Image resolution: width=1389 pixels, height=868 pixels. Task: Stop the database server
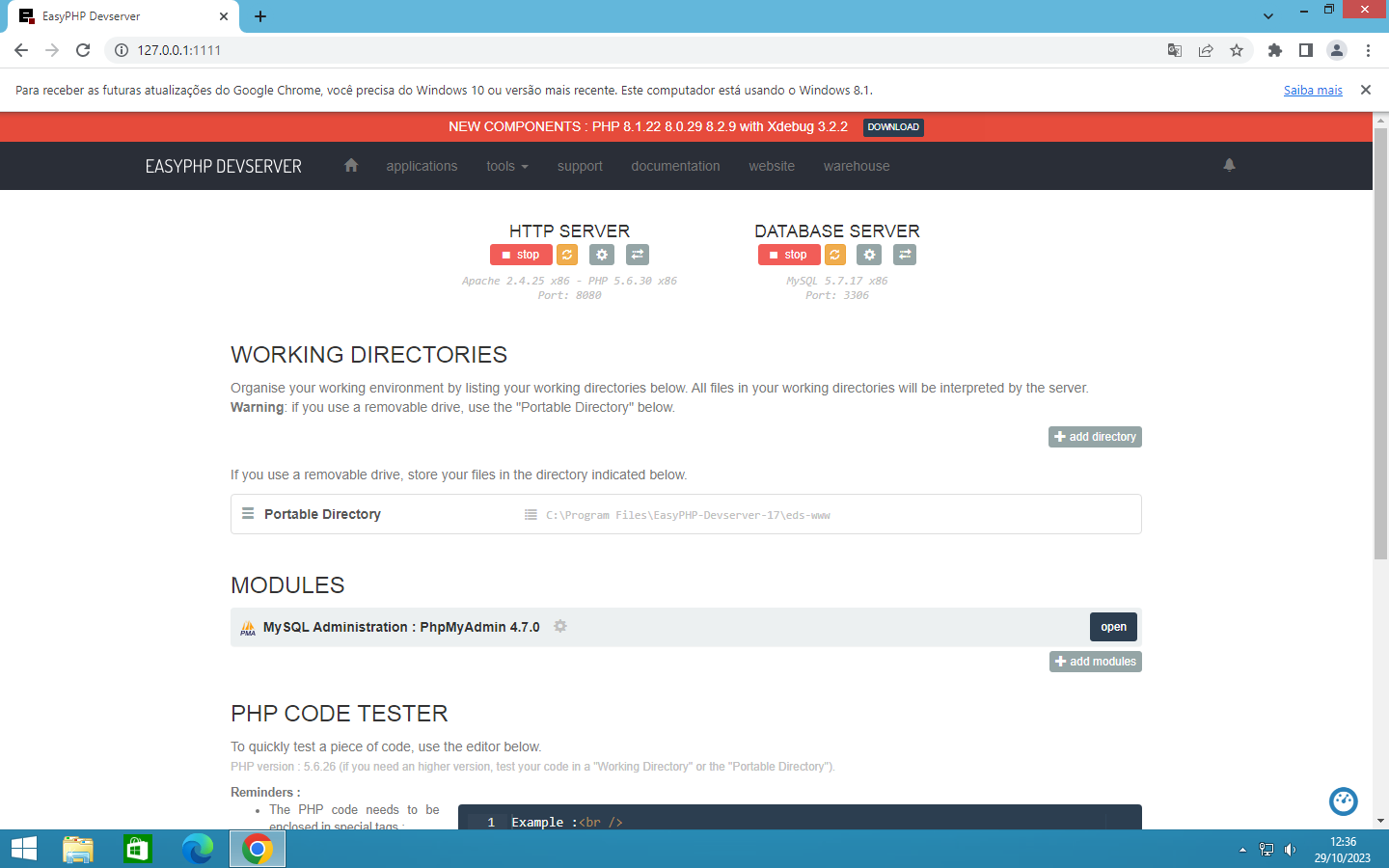pyautogui.click(x=789, y=255)
